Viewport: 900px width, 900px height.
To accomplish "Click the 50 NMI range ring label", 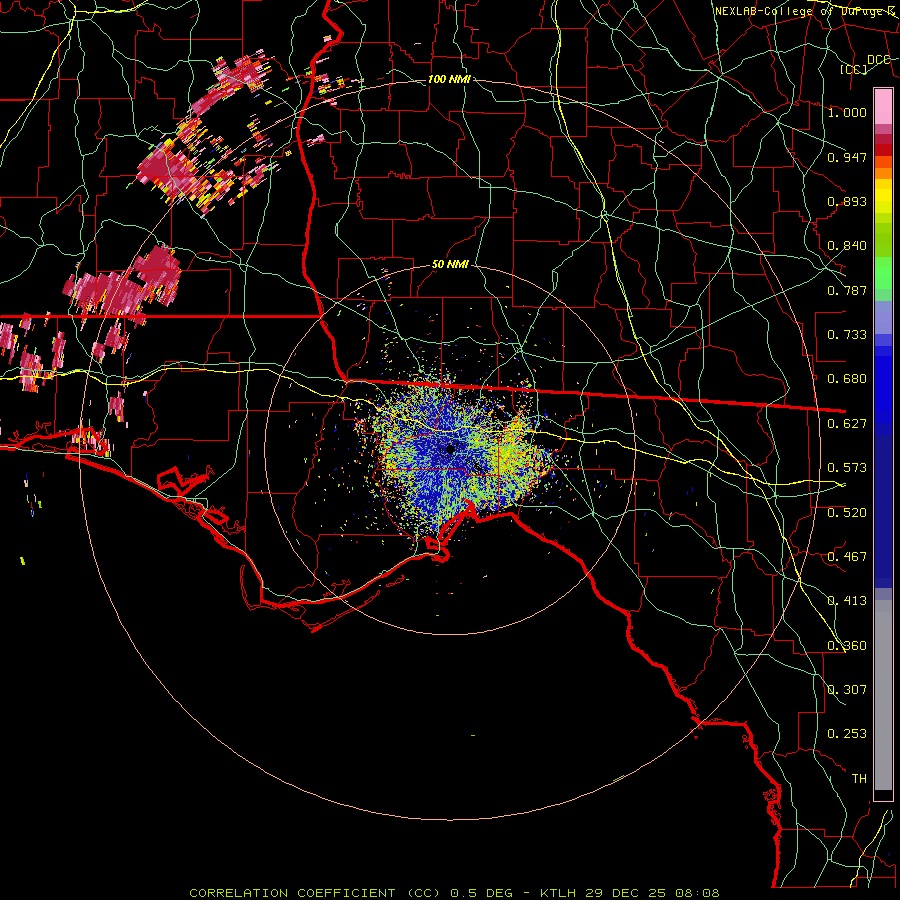I will click(x=450, y=265).
